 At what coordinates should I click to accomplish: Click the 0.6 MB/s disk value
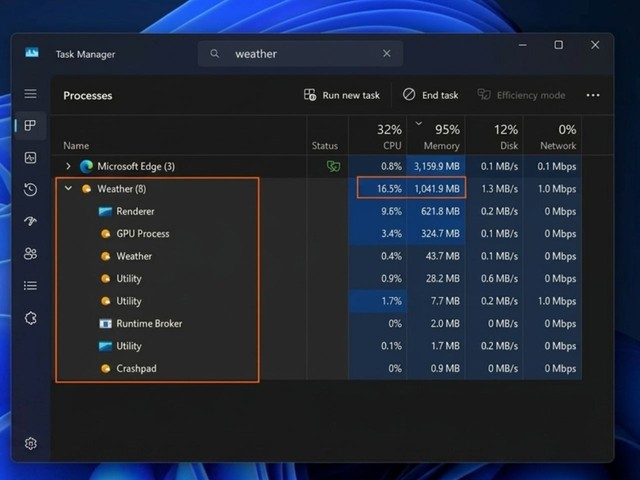pyautogui.click(x=499, y=278)
